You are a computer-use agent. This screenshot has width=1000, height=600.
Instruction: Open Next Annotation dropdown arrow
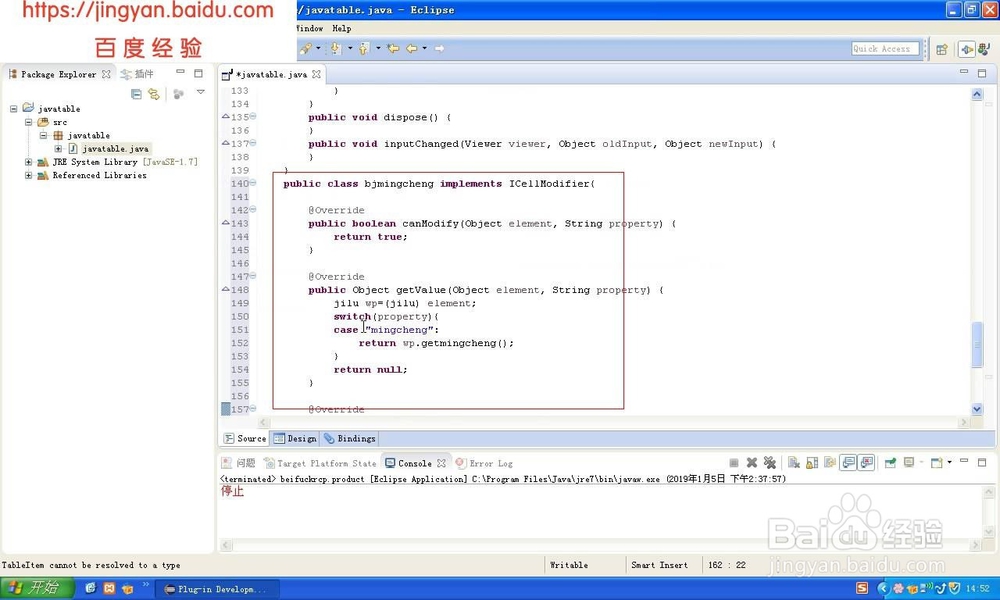(x=349, y=48)
